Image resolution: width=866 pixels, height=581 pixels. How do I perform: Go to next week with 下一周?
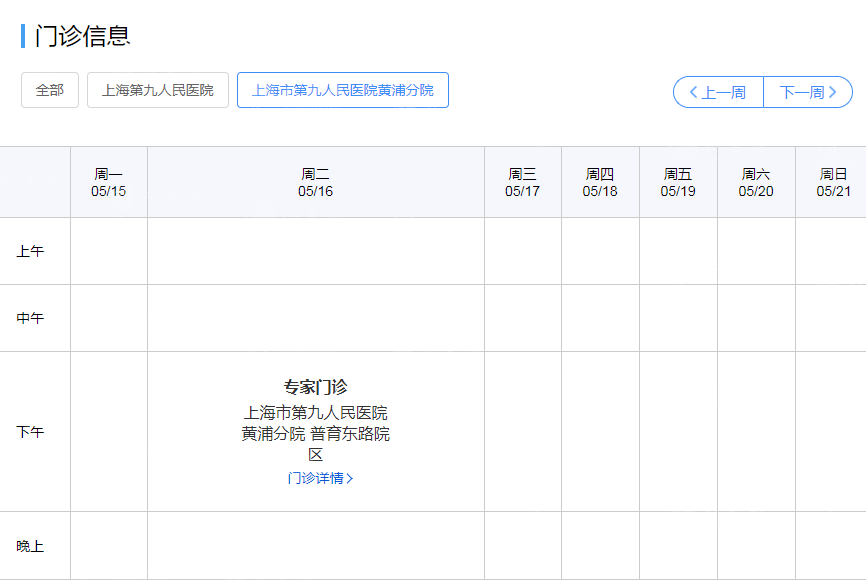(808, 93)
